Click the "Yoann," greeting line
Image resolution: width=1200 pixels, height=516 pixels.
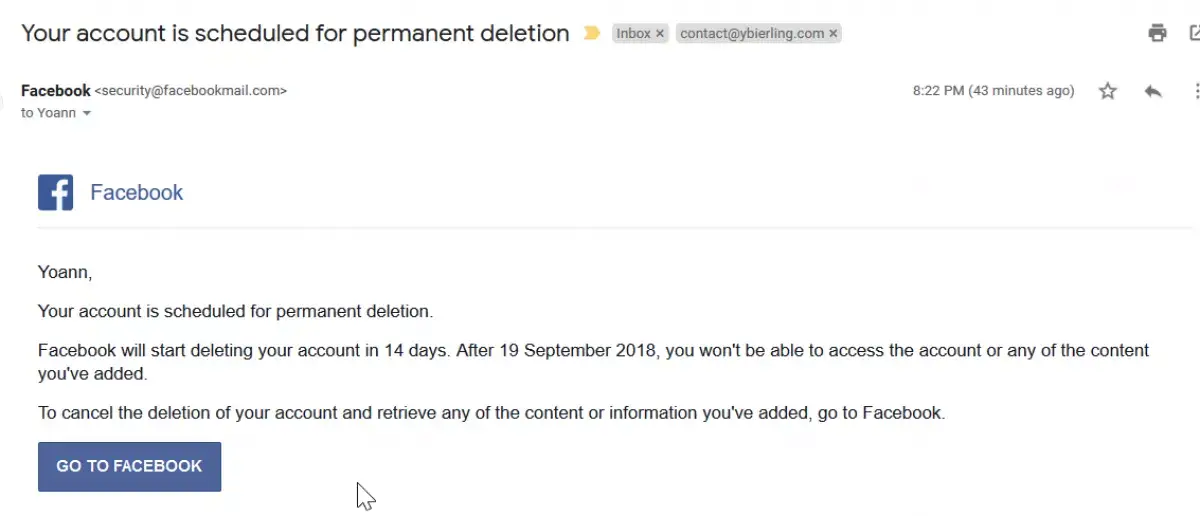65,271
